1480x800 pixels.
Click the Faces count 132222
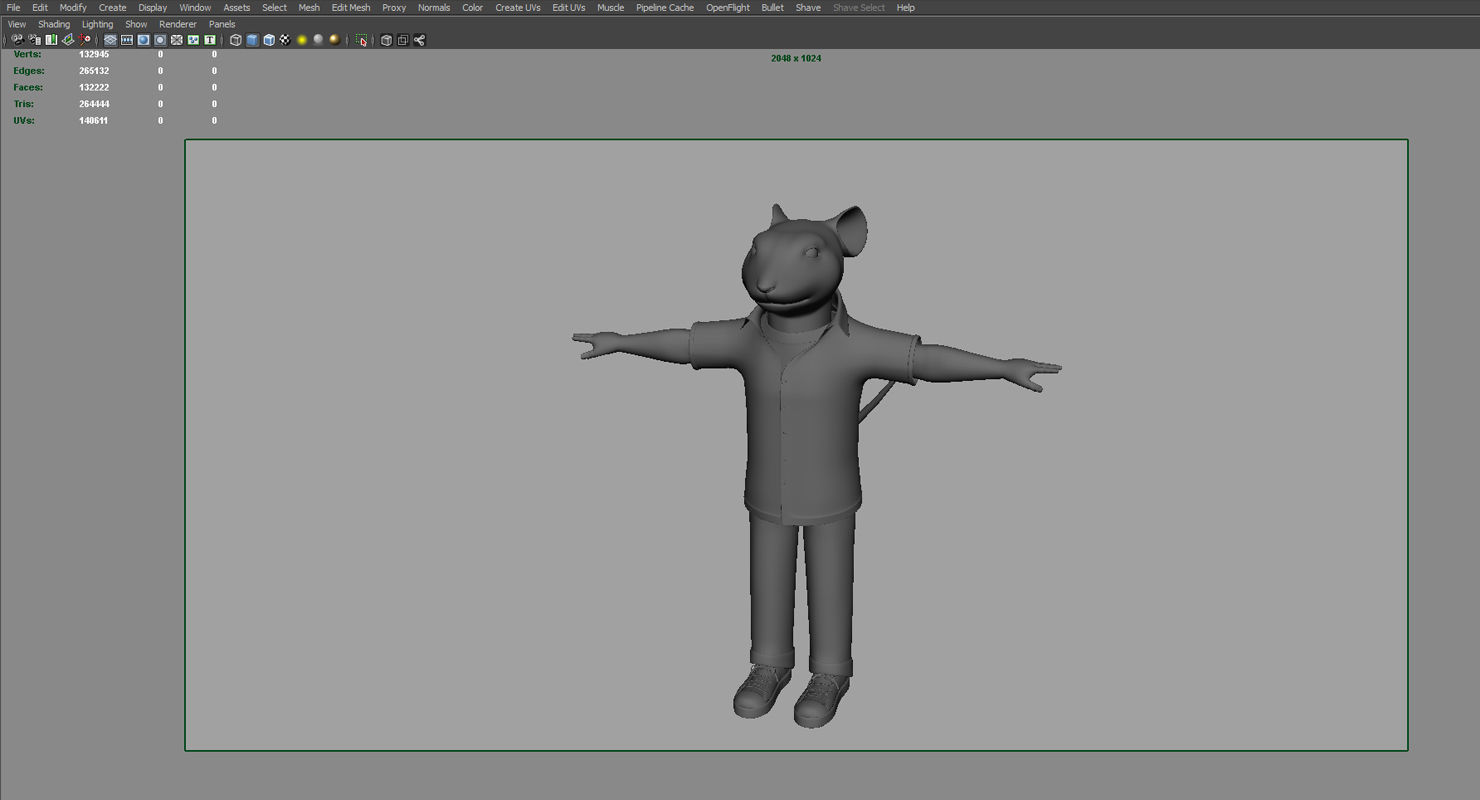coord(94,87)
